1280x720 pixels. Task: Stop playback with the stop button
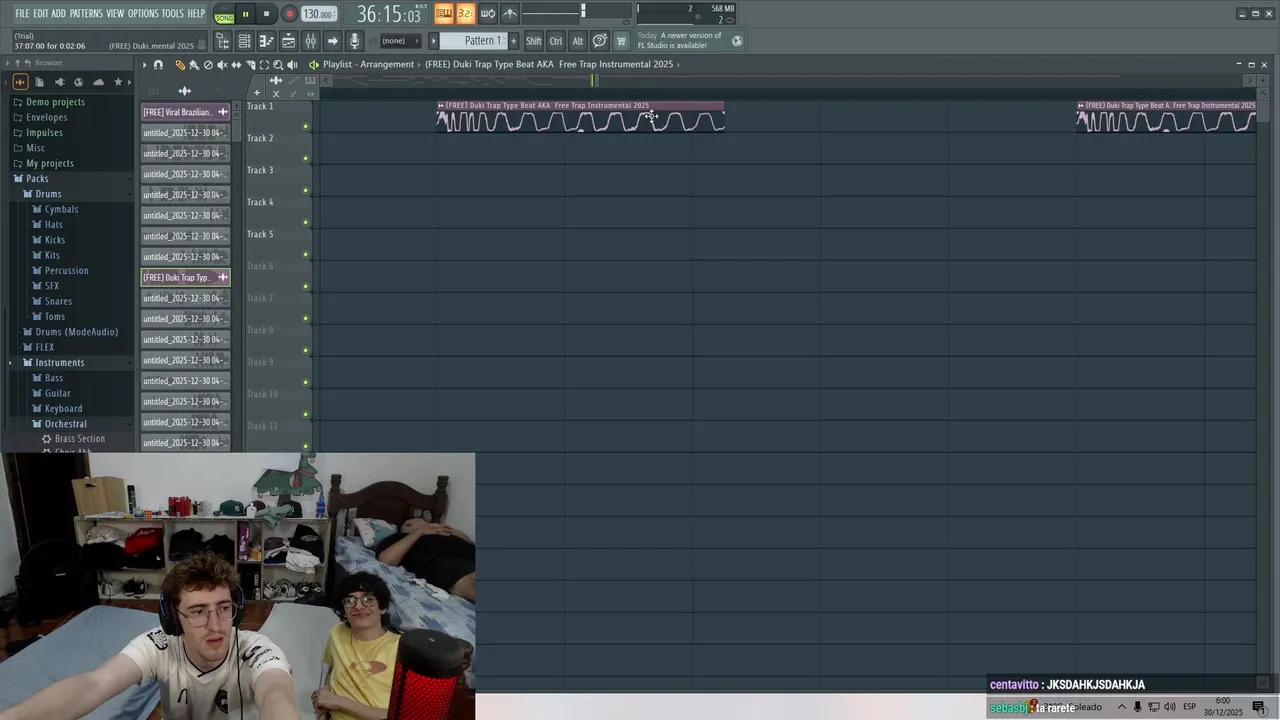266,14
